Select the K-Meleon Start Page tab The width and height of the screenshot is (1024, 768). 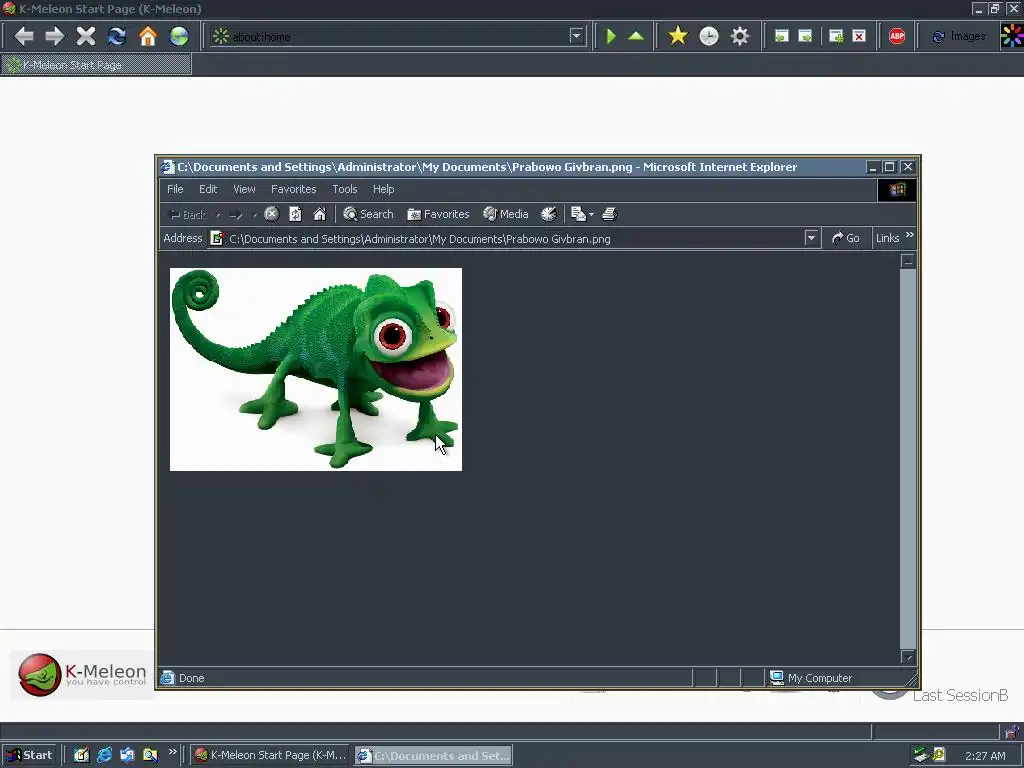pos(96,65)
